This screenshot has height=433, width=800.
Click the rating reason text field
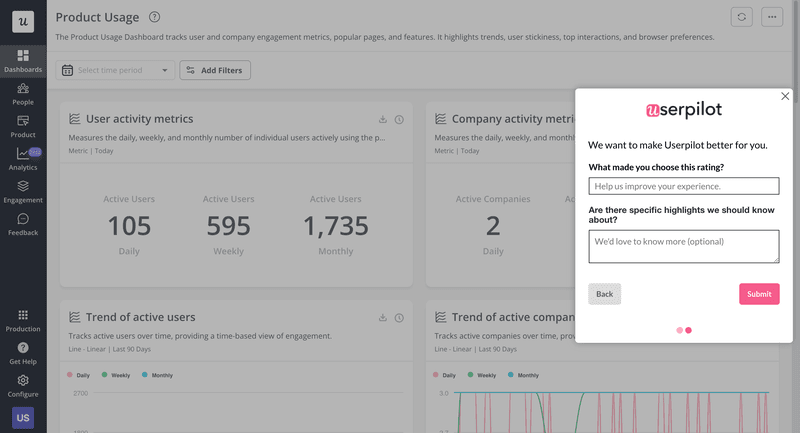point(683,186)
